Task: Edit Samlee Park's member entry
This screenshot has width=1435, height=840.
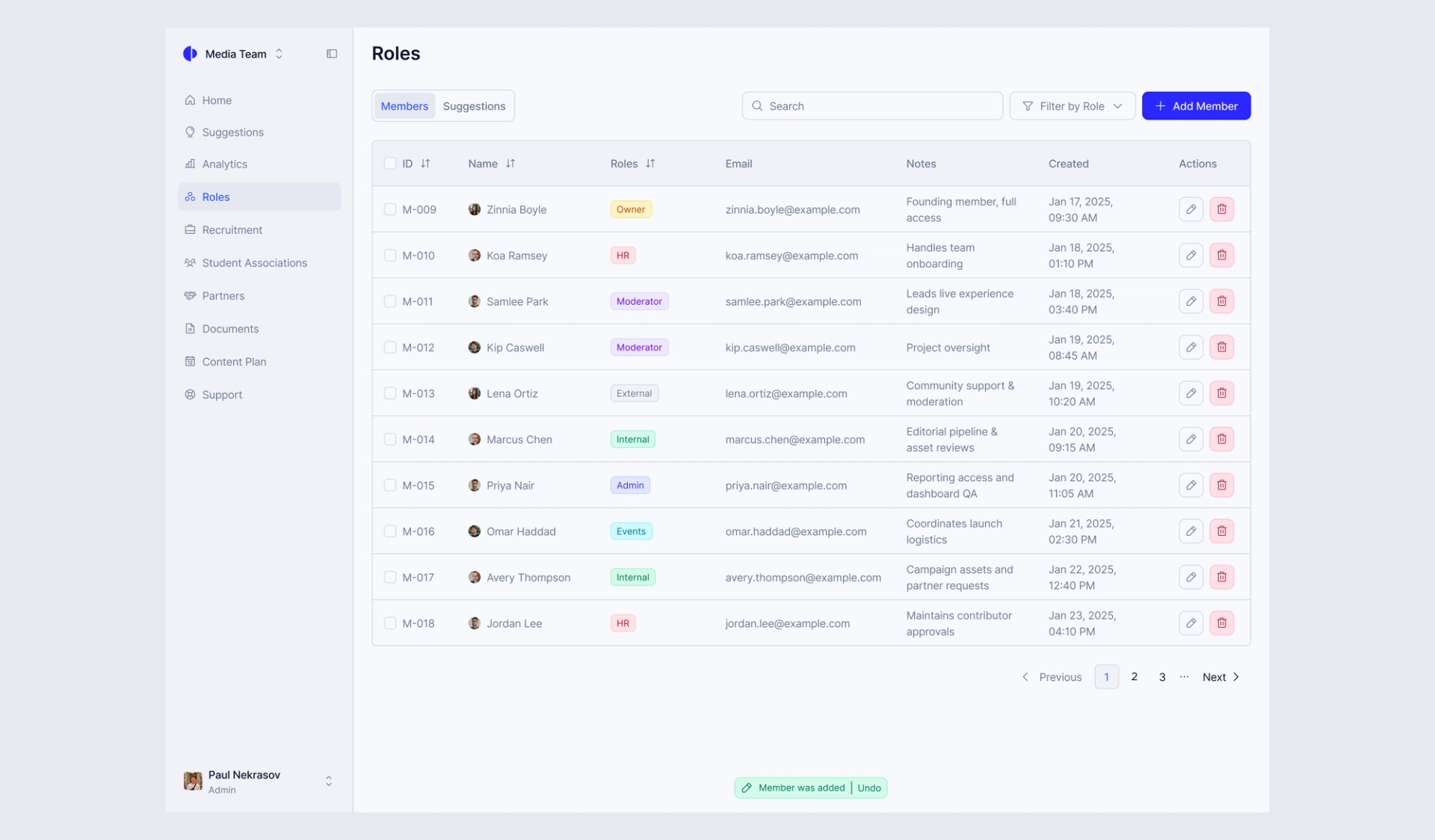Action: tap(1191, 301)
